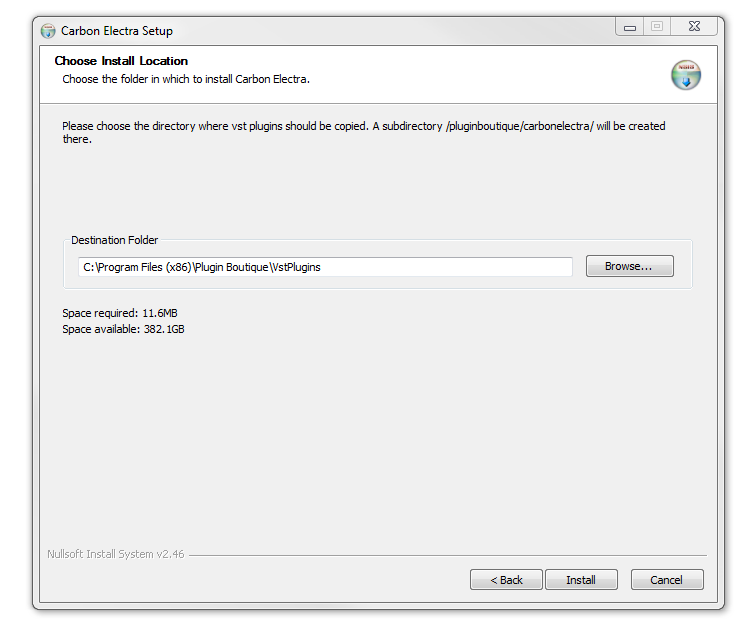
Task: Select the 'Space required: 11.6MB' text
Action: [x=120, y=313]
